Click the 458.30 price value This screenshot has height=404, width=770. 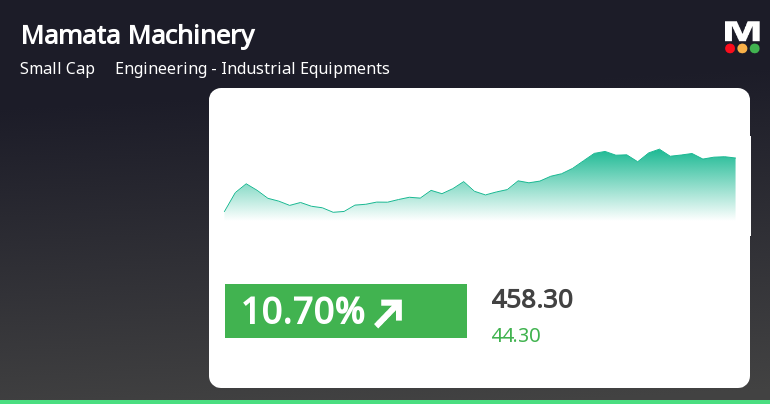point(532,299)
